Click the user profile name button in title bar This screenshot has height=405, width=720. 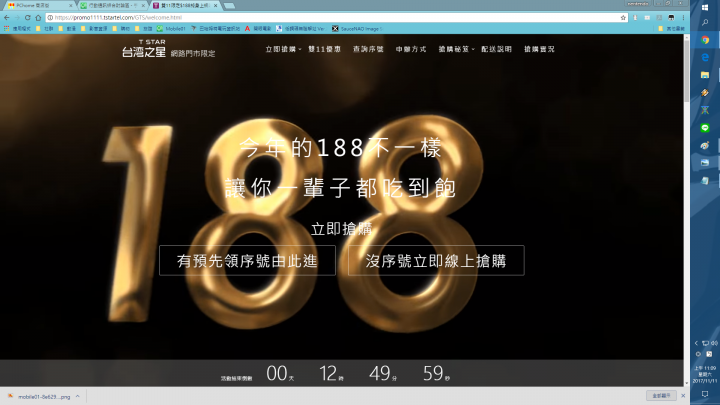tap(637, 3)
